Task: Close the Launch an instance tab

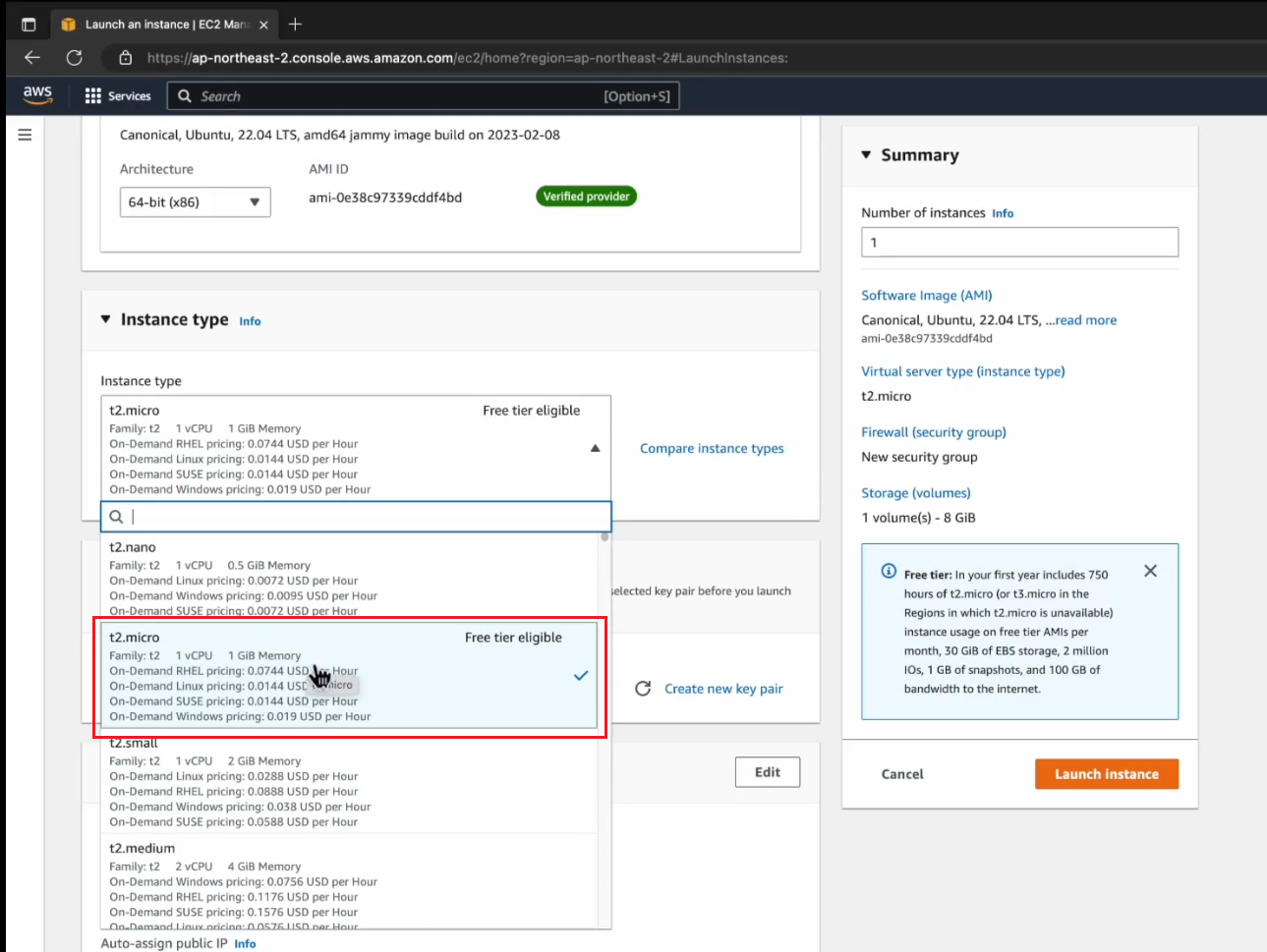Action: point(263,25)
